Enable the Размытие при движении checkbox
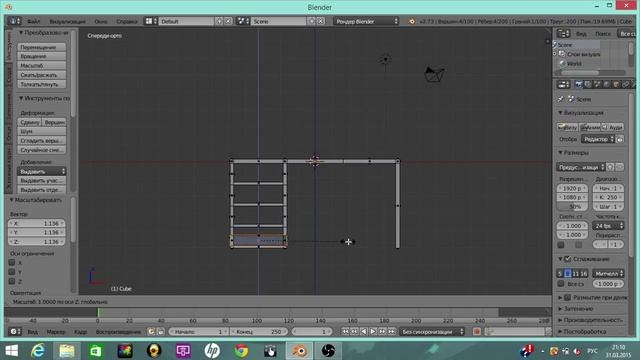This screenshot has width=640, height=360. (x=567, y=298)
